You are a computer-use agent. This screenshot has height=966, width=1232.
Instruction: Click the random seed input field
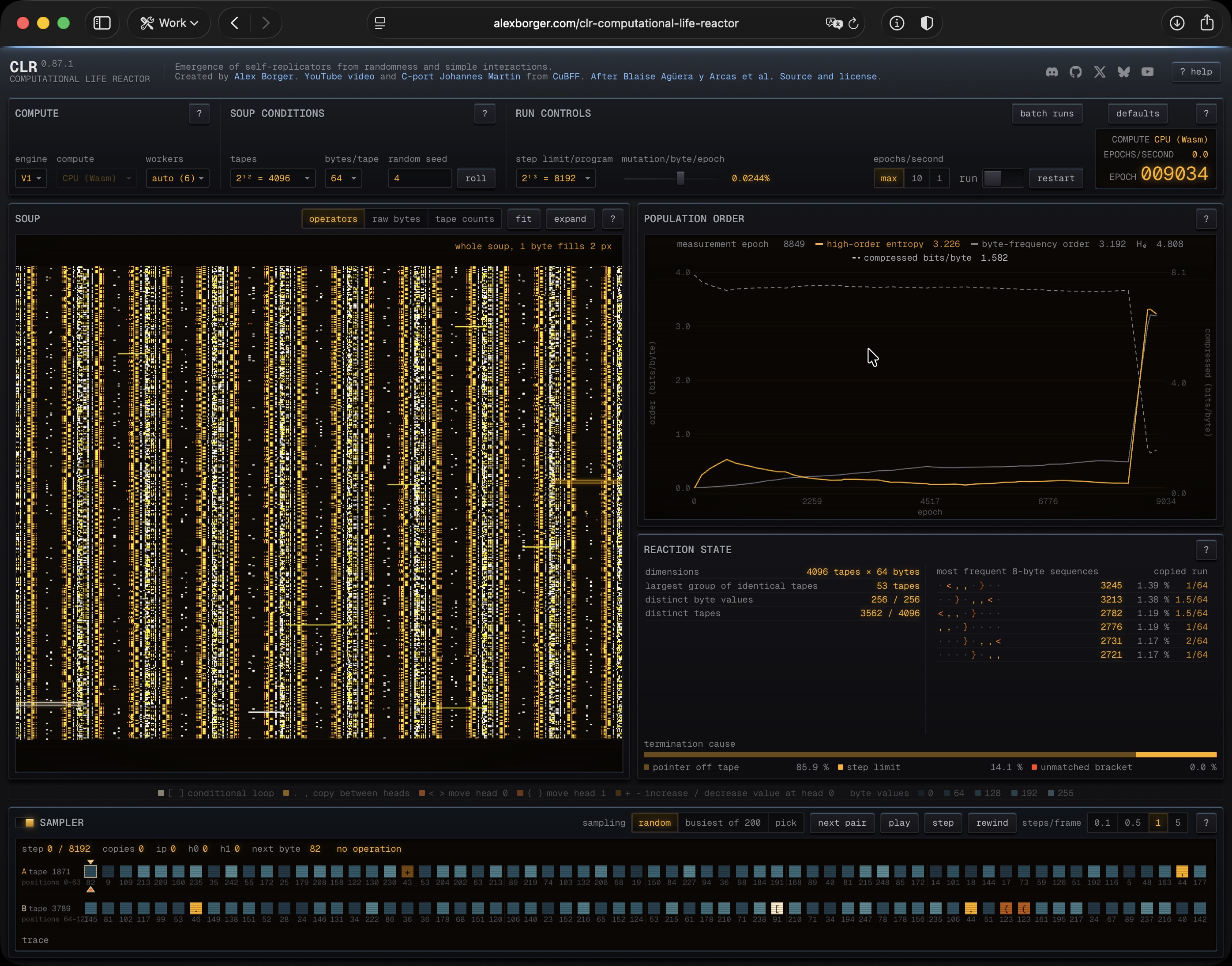[419, 178]
